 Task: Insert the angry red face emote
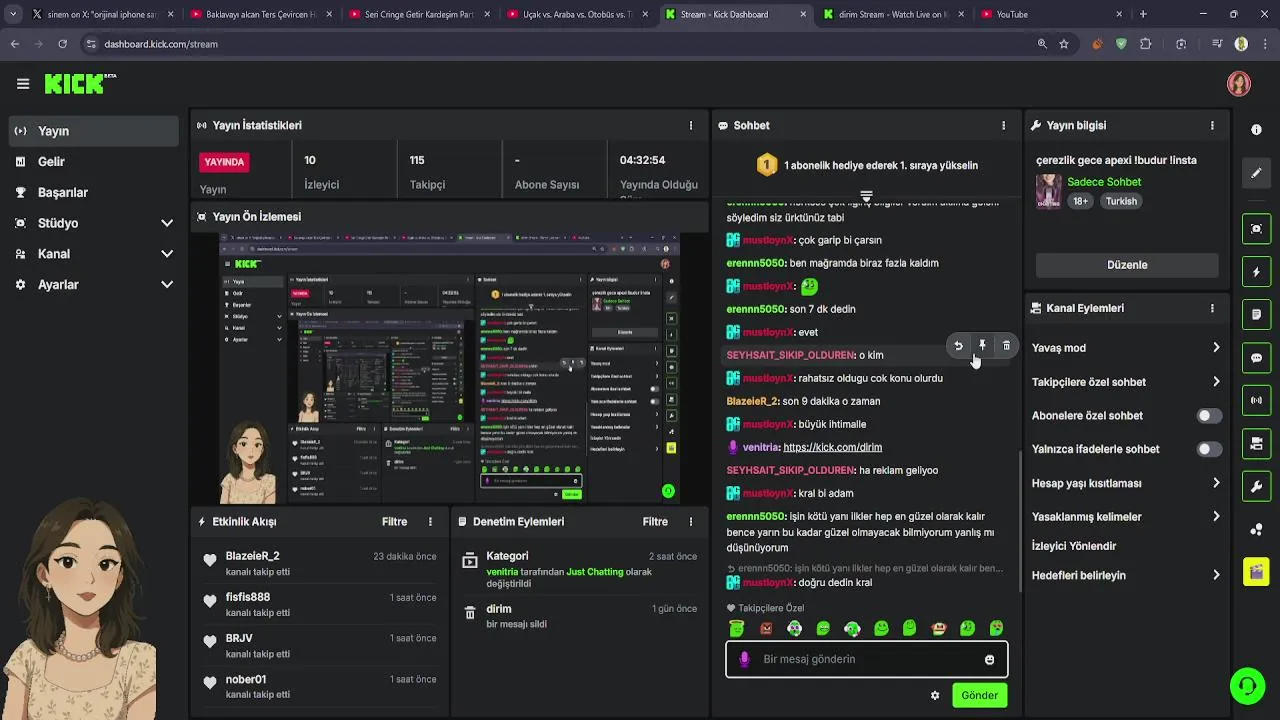pyautogui.click(x=766, y=628)
